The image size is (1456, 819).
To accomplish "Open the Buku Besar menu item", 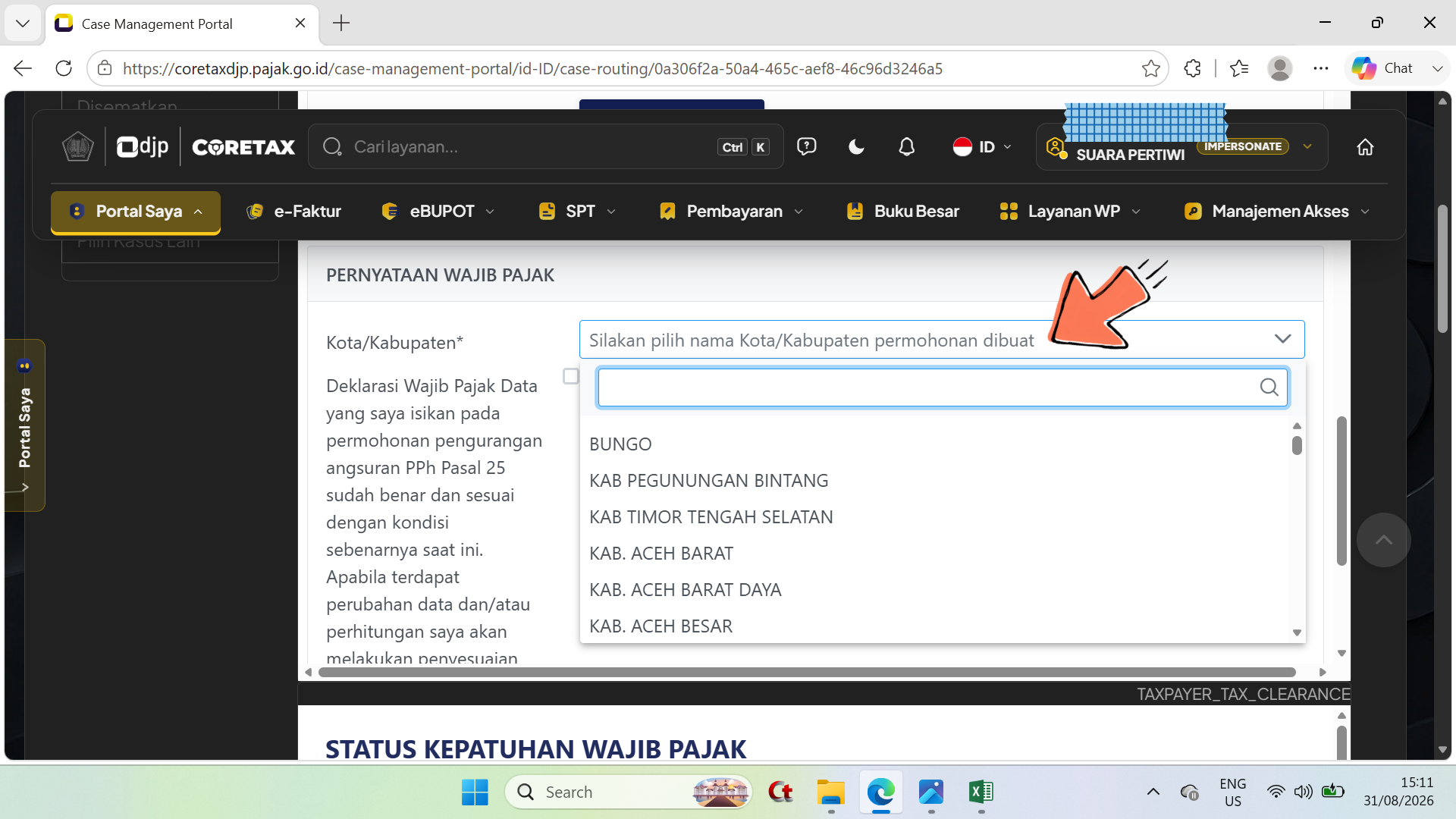I will [x=902, y=212].
